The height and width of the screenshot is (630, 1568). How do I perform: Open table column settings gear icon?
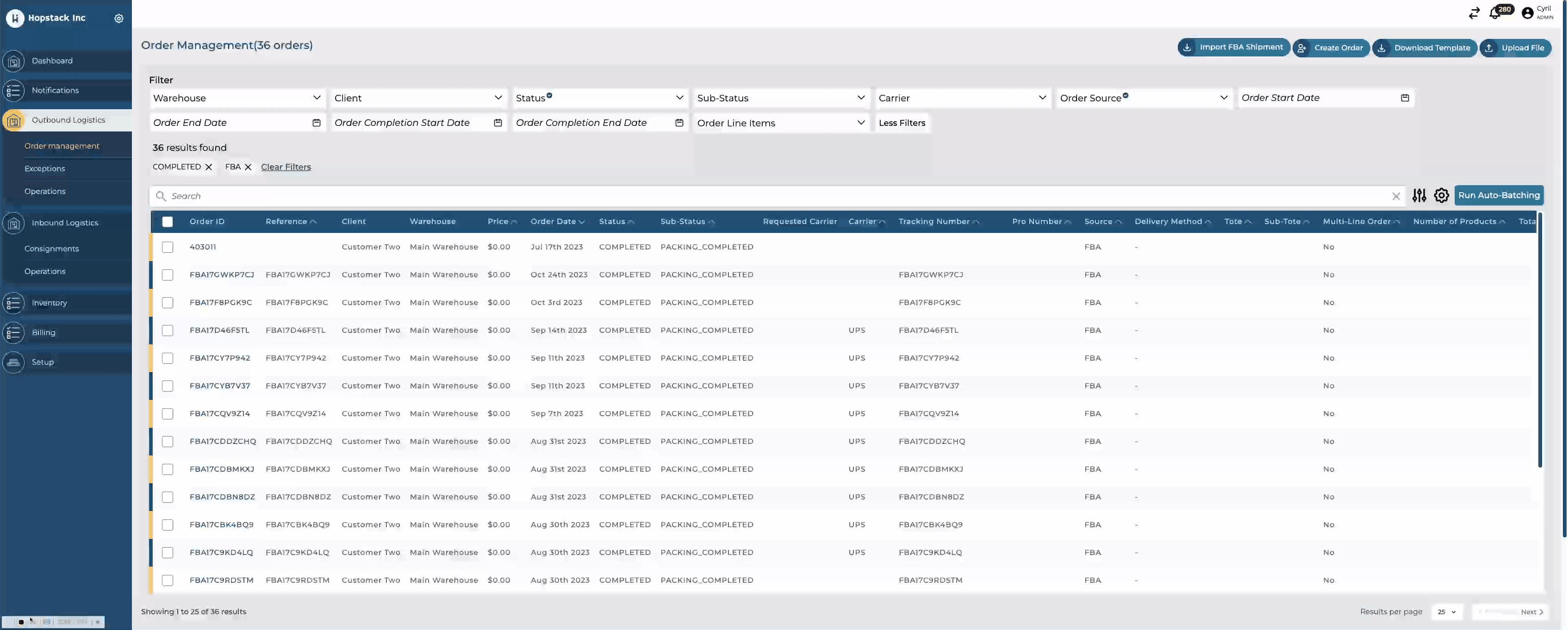click(x=1441, y=195)
